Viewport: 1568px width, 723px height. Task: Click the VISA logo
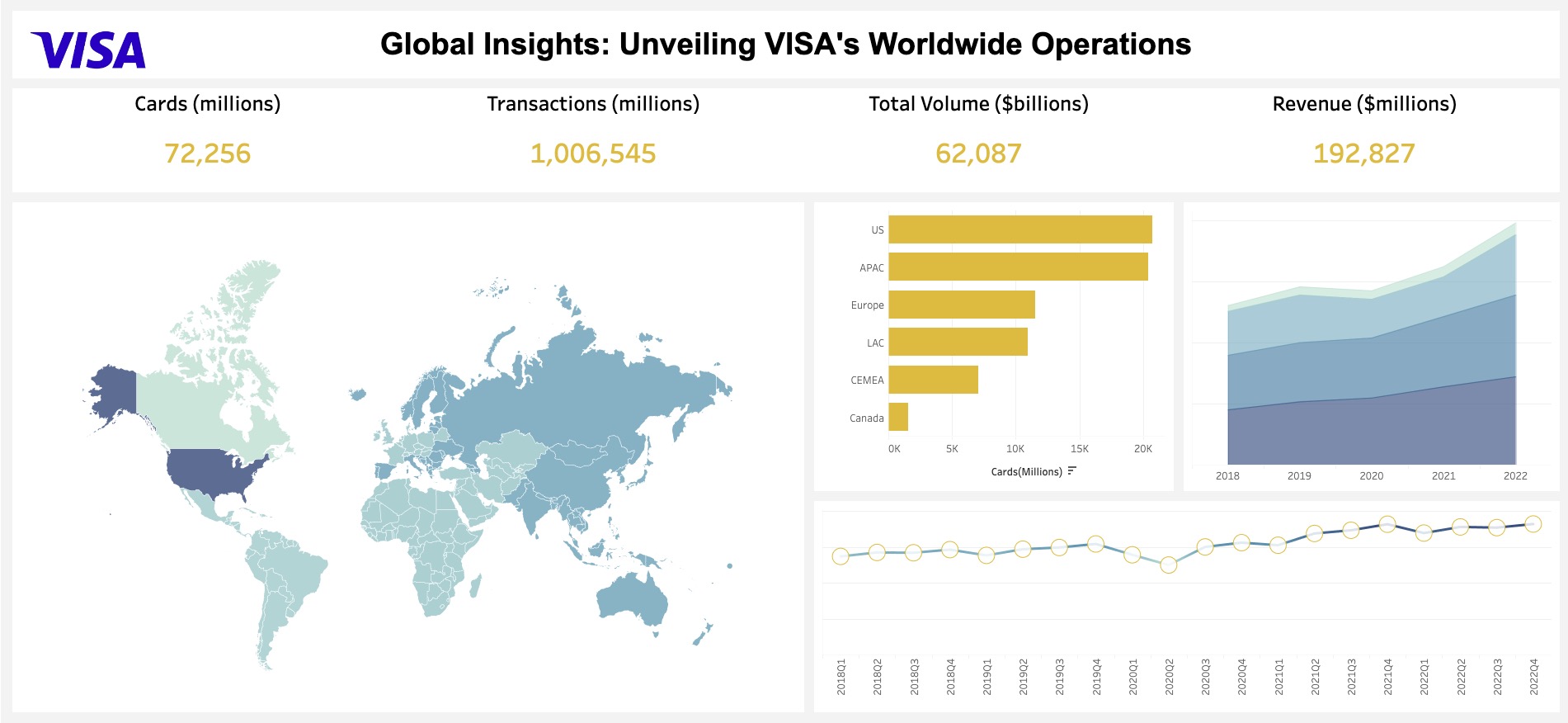click(x=88, y=50)
